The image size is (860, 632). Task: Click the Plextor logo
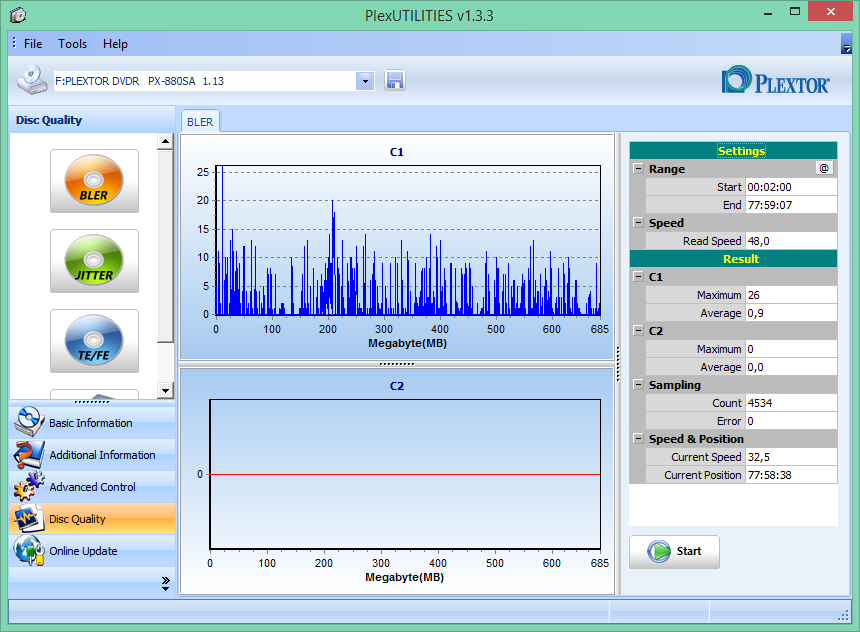point(775,81)
